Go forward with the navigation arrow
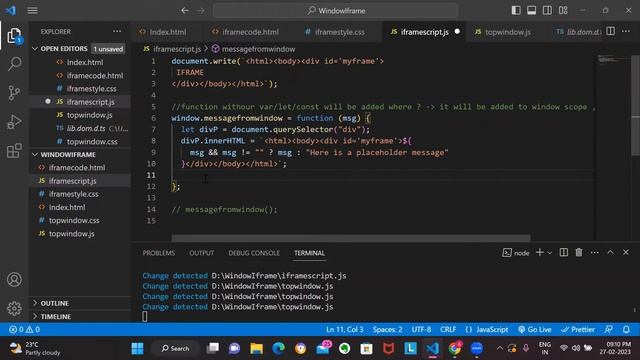 (200, 11)
